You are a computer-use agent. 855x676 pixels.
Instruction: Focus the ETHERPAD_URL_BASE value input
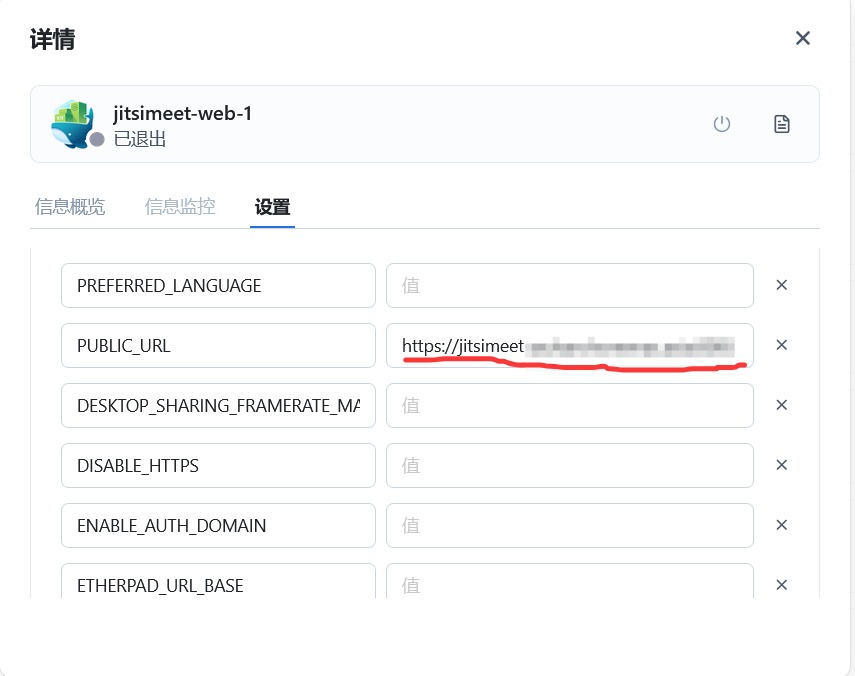[x=569, y=583]
